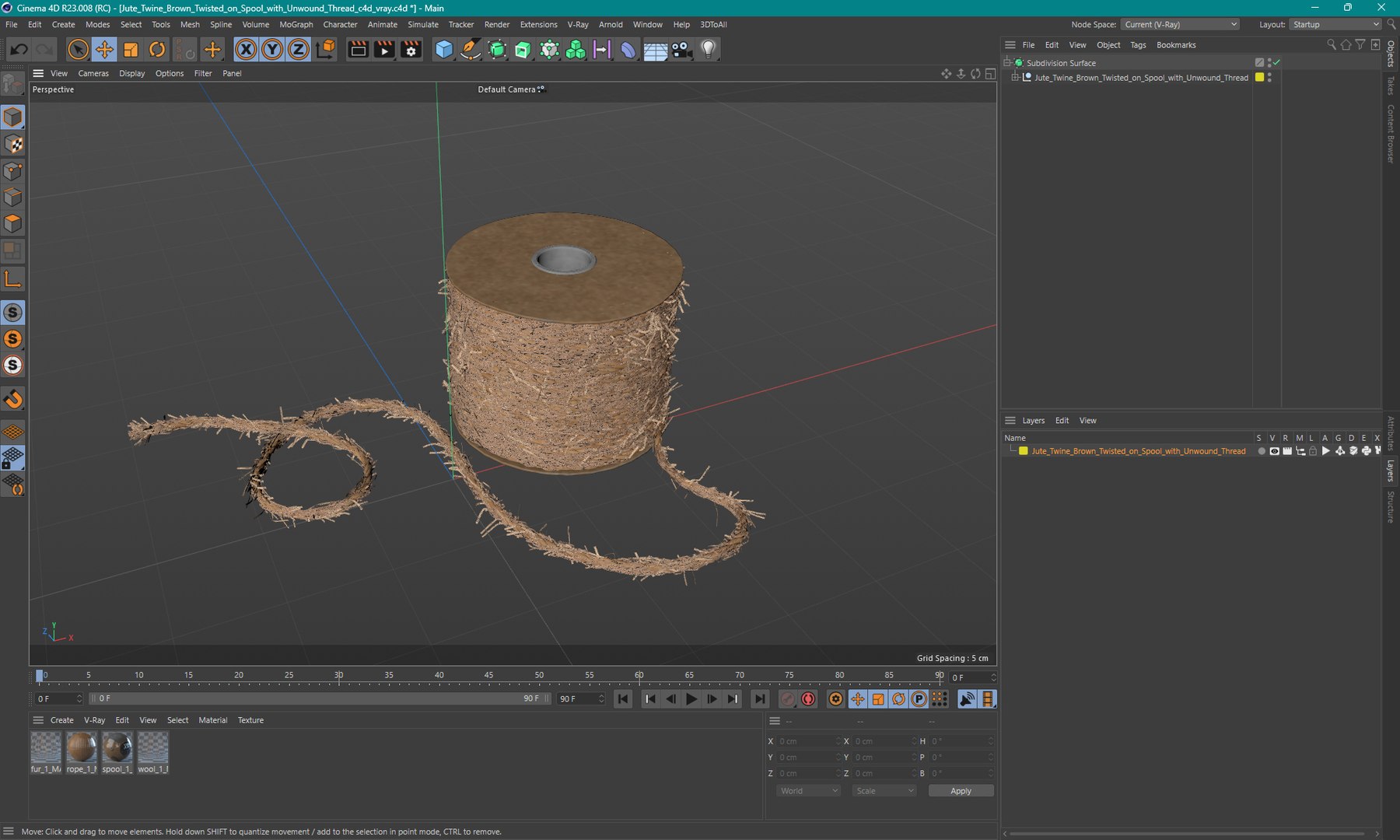
Task: Open the MoGraph Cloner icon
Action: click(x=576, y=50)
